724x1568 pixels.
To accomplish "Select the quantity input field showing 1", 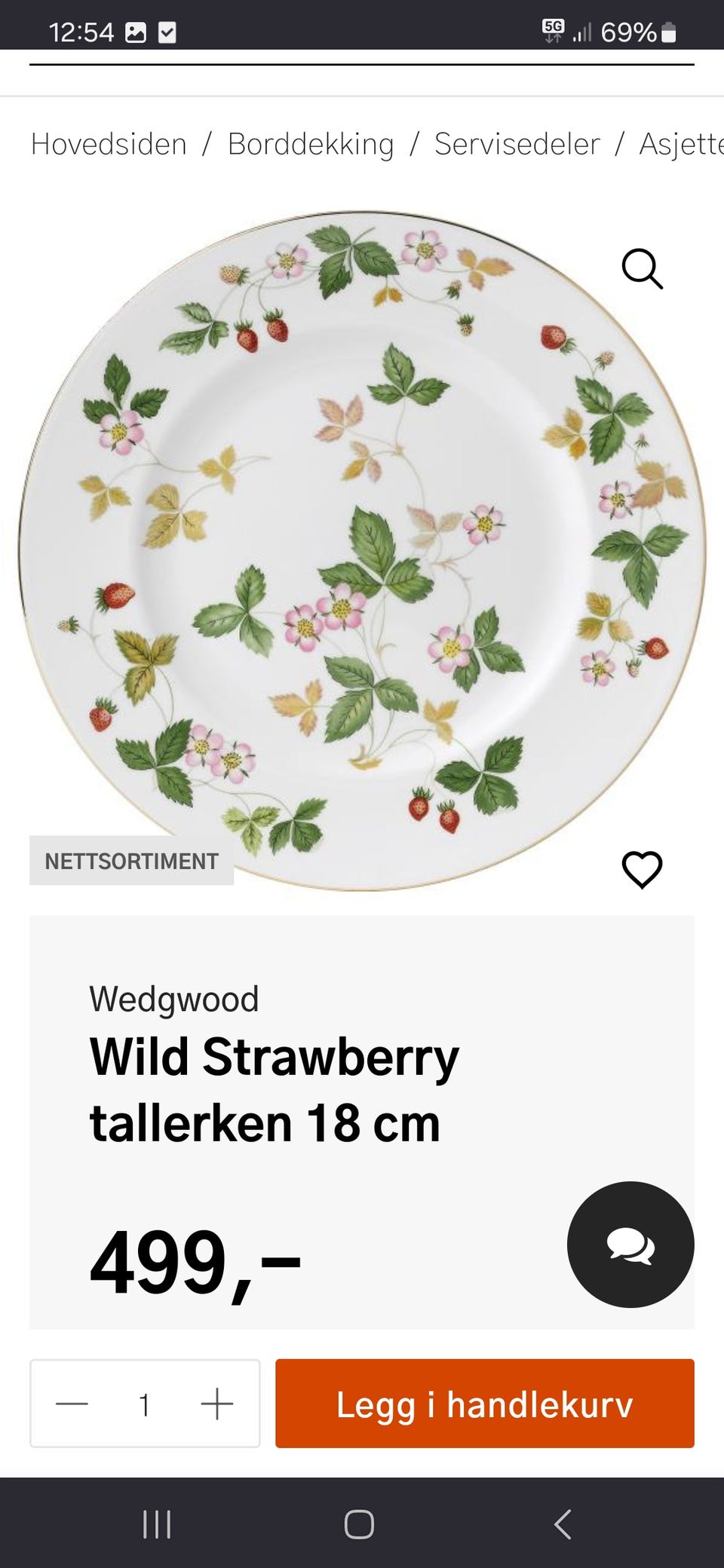I will pyautogui.click(x=145, y=1404).
